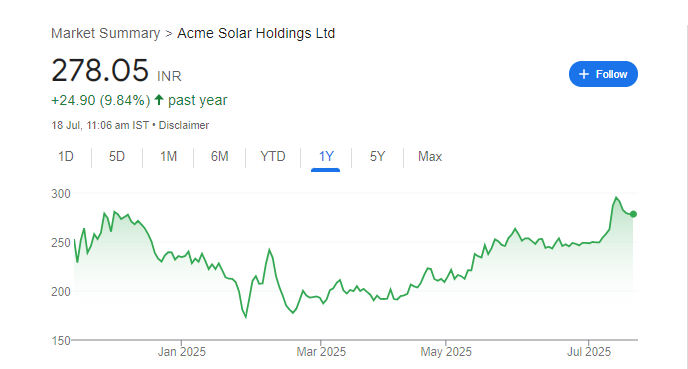Click the Mar 2025 axis label
Viewport: 688px width, 369px height.
click(321, 352)
